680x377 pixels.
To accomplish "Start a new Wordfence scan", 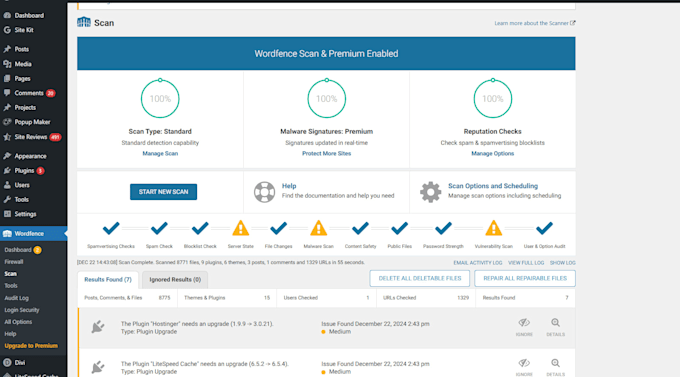I will tap(163, 192).
